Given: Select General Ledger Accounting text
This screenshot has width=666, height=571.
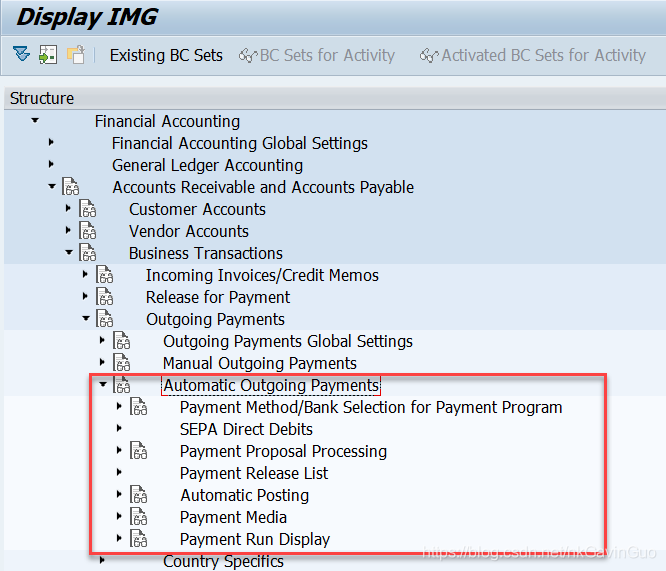Looking at the screenshot, I should click(207, 165).
